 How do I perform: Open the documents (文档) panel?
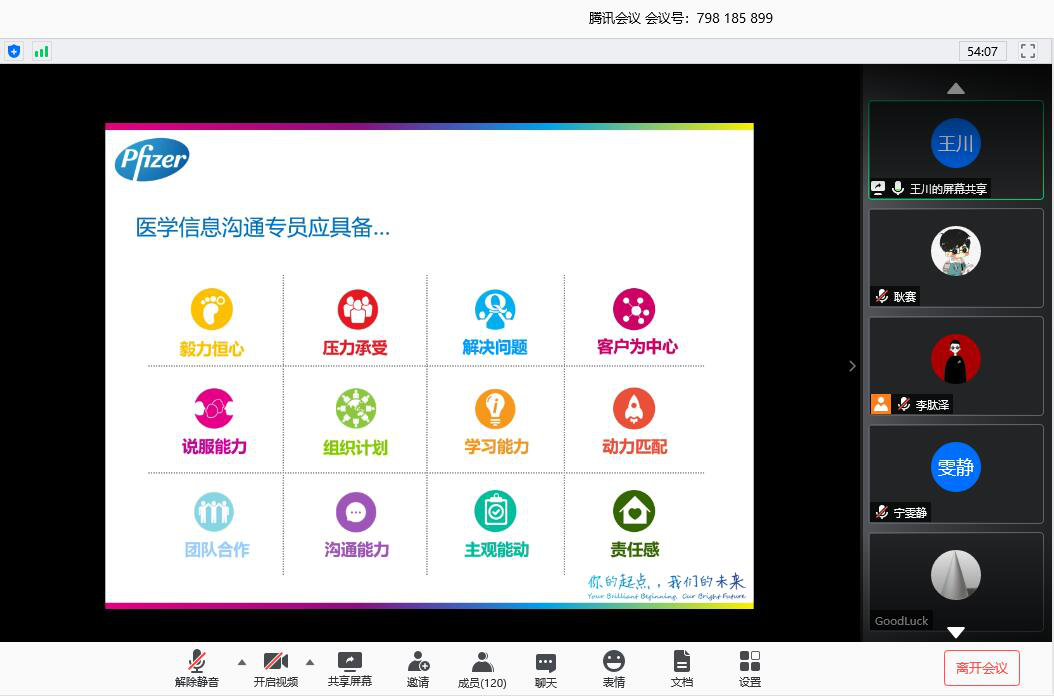click(682, 668)
